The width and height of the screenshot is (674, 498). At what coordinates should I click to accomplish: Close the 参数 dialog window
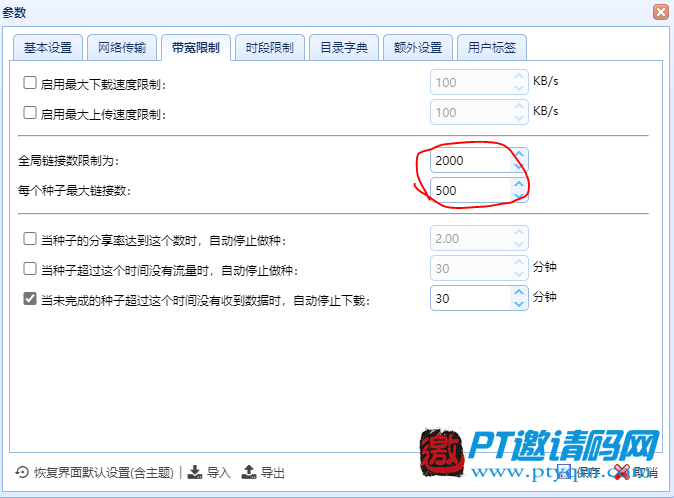tap(660, 12)
